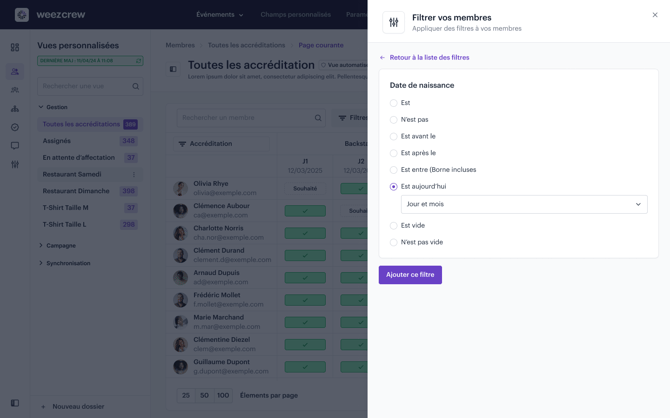Screen dimensions: 670x418
Task: Choose the "N'est pas" radio option
Action: click(394, 120)
